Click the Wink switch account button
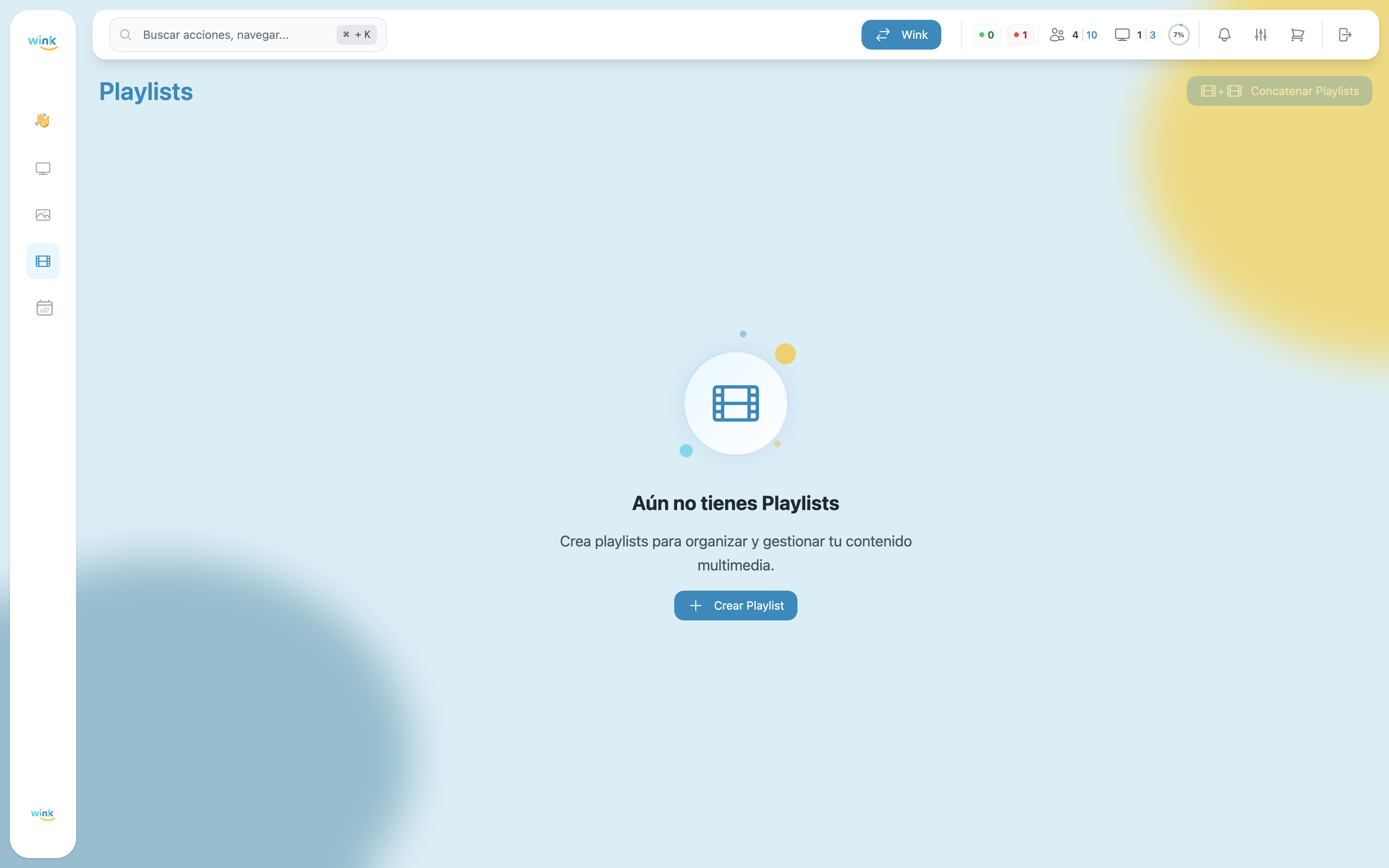This screenshot has width=1389, height=868. [900, 34]
